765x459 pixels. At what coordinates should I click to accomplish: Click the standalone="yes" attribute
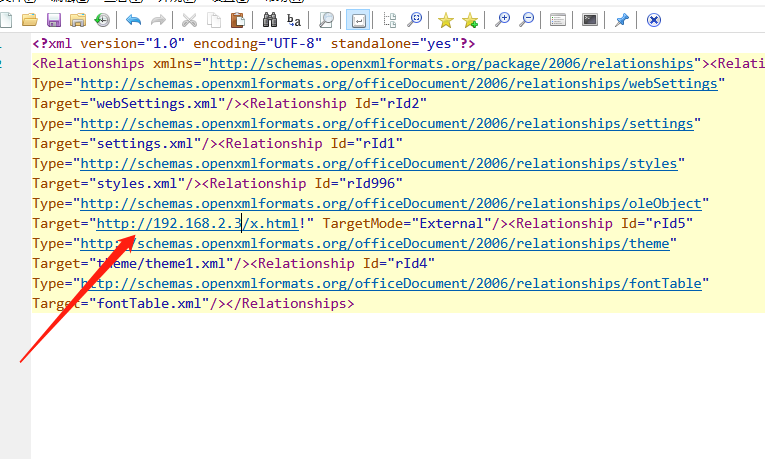click(x=395, y=43)
